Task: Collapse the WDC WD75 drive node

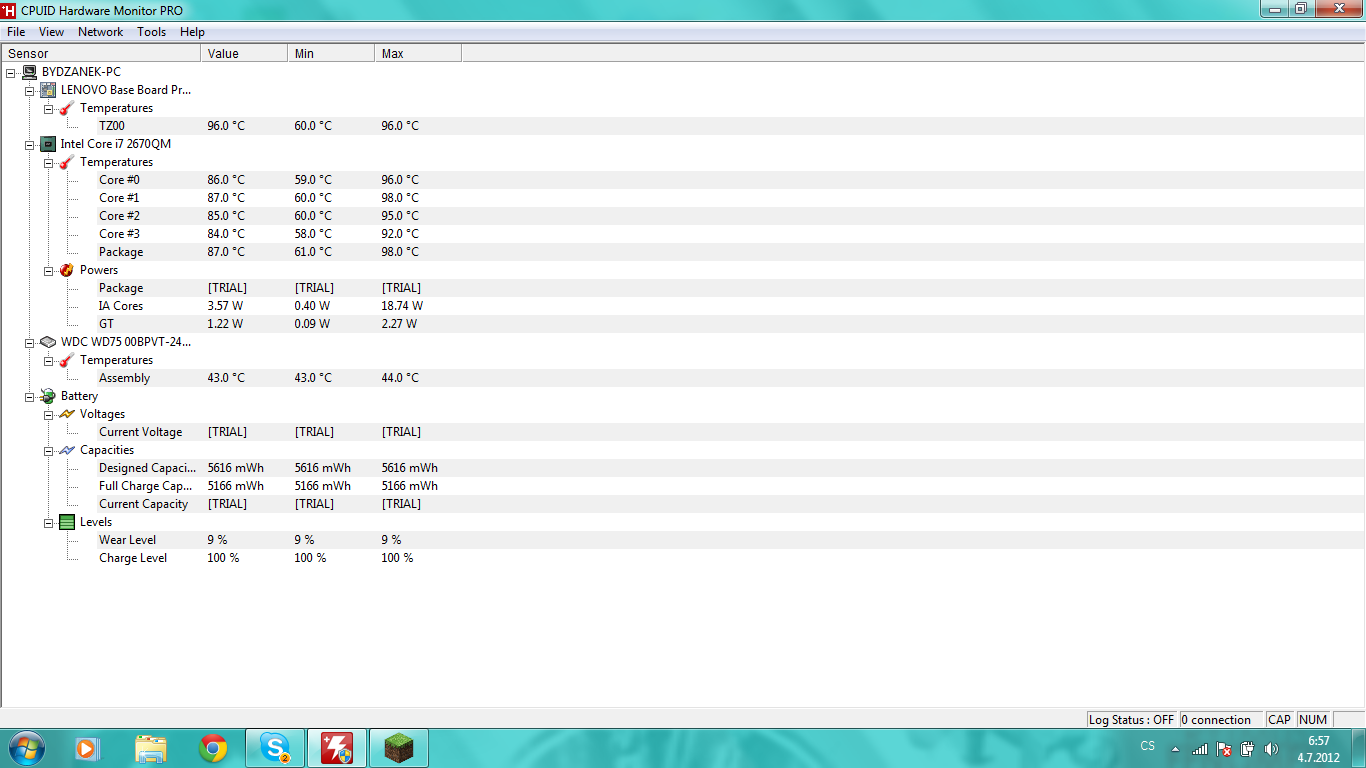Action: click(30, 342)
